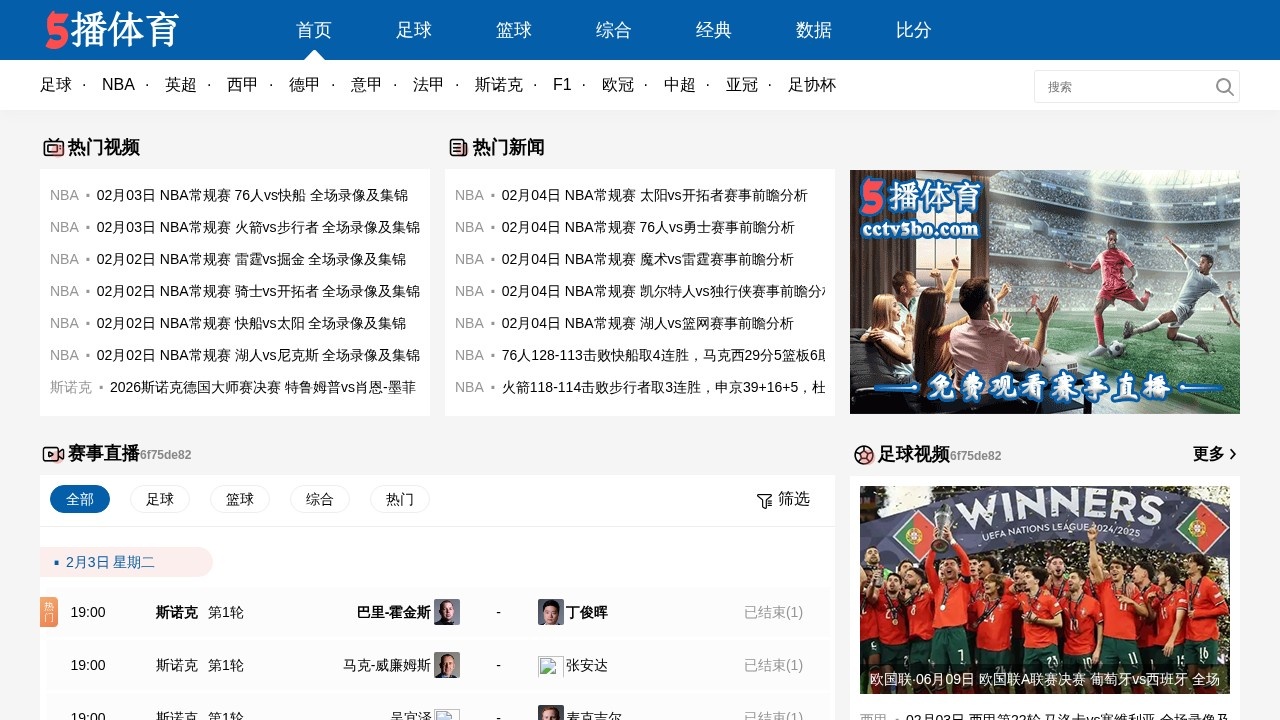Open the 筛选 filter options
1280x720 pixels.
click(x=793, y=499)
